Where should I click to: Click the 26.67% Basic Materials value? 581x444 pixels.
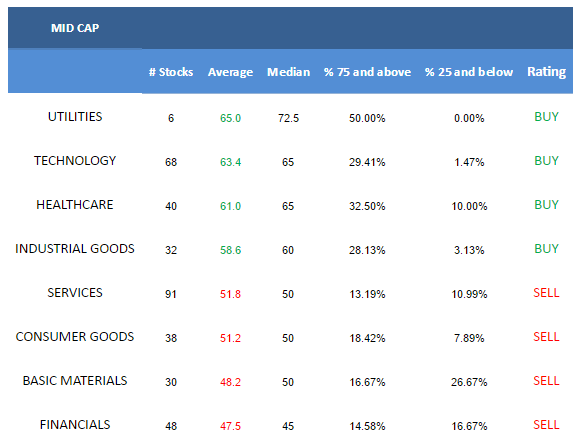pyautogui.click(x=469, y=382)
